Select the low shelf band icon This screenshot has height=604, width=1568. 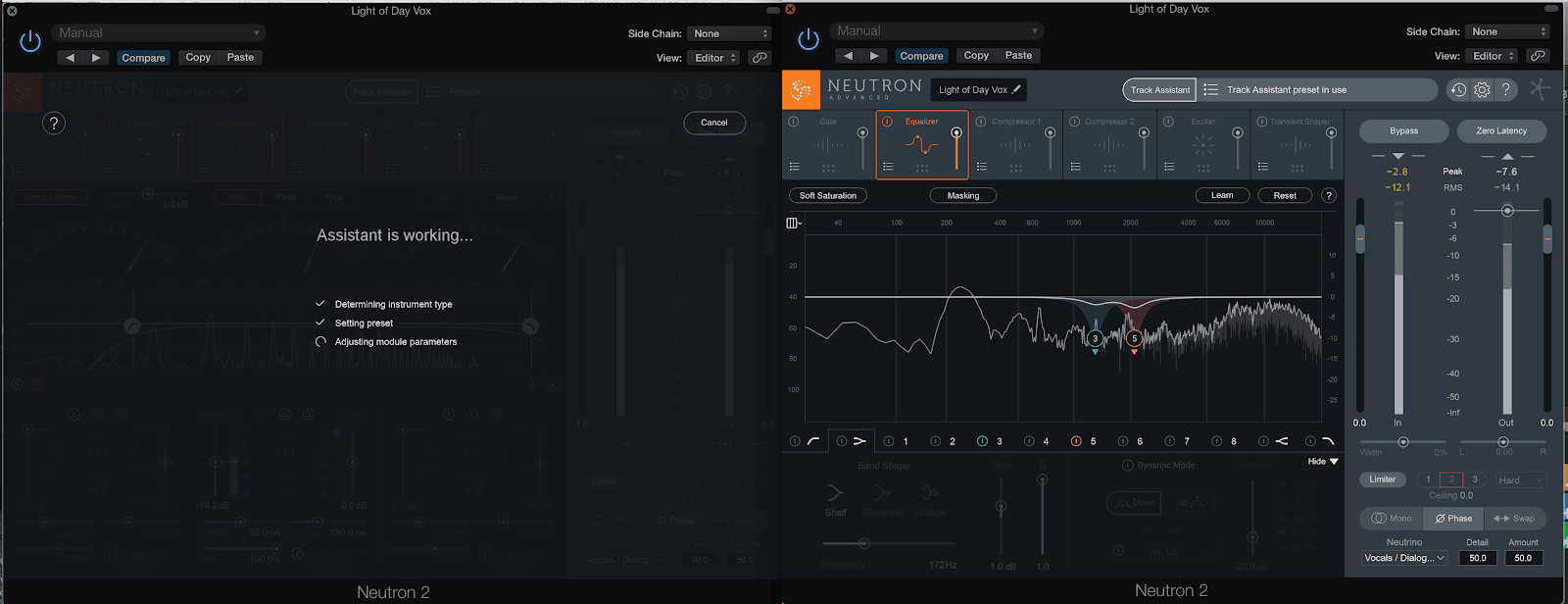[859, 441]
